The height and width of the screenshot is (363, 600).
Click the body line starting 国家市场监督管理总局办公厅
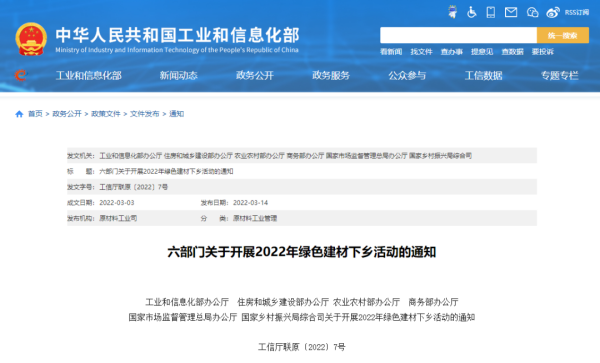pos(302,317)
